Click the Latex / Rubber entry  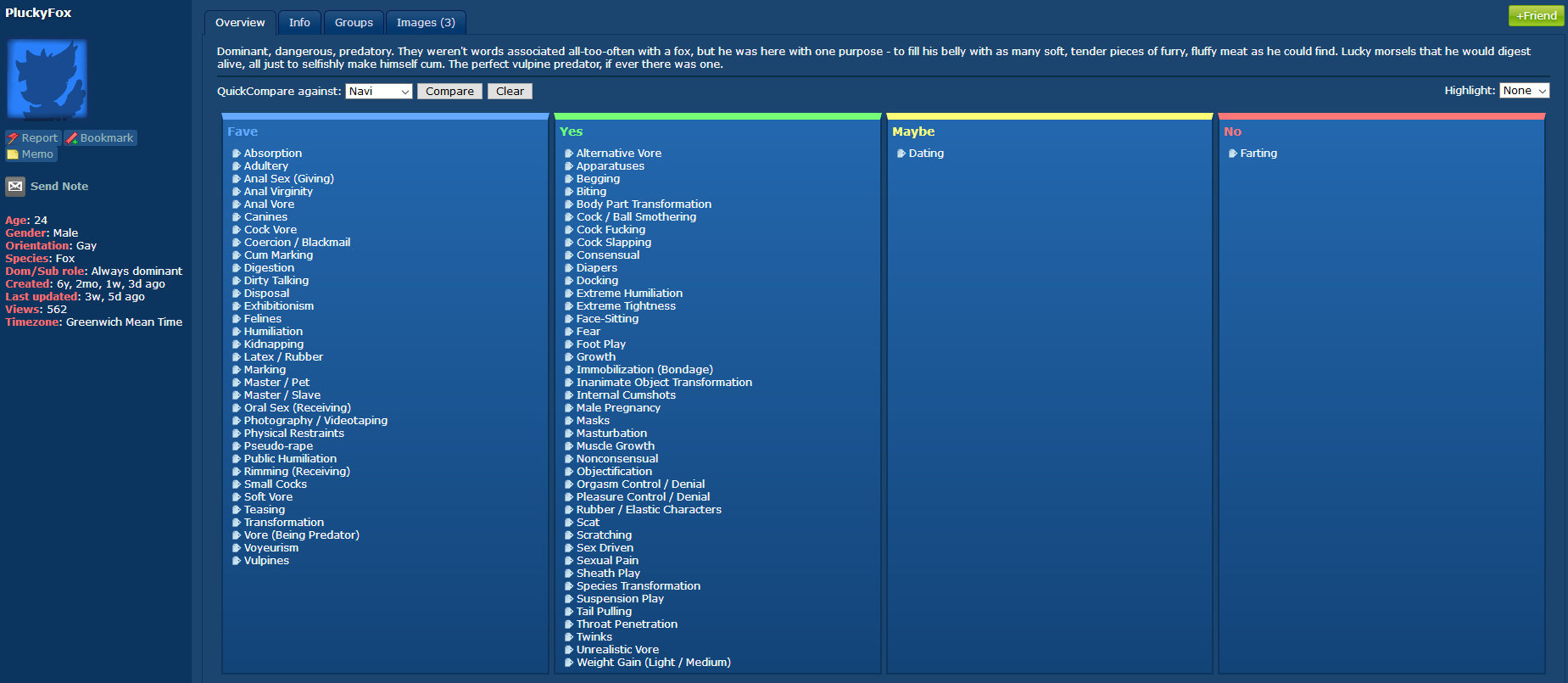click(283, 357)
